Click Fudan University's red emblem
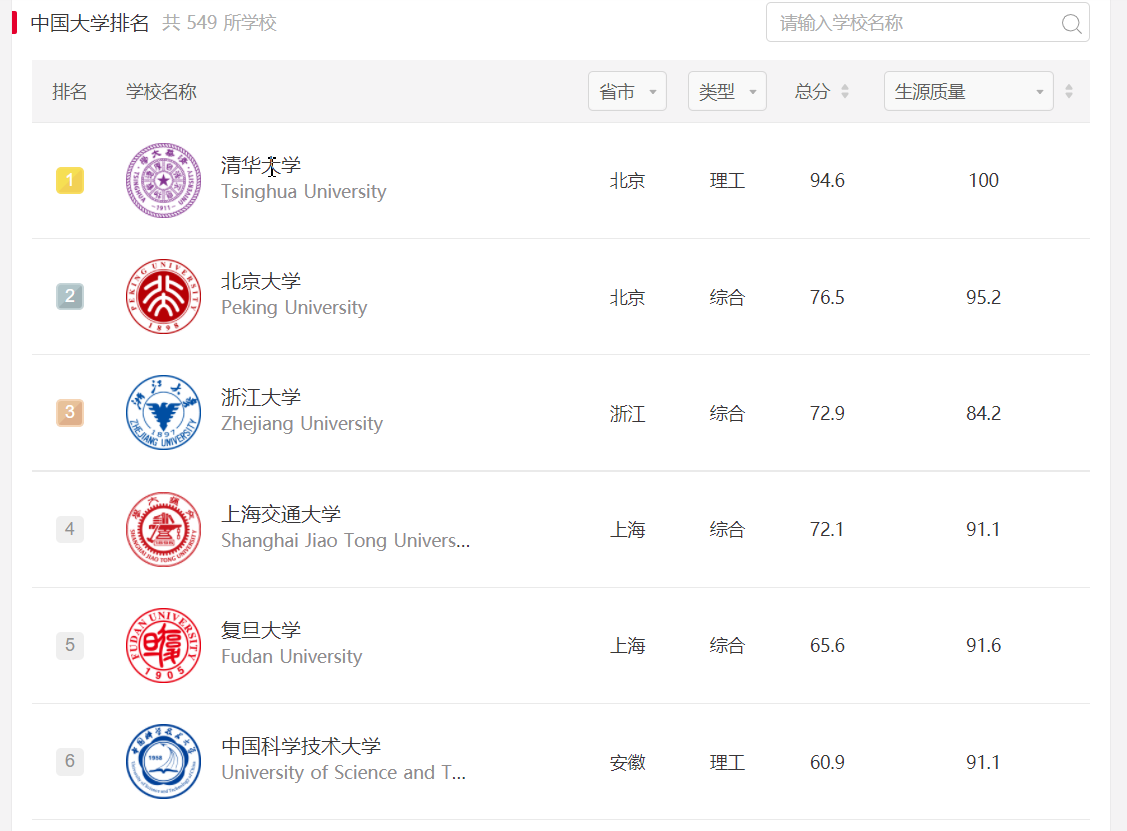 click(163, 645)
